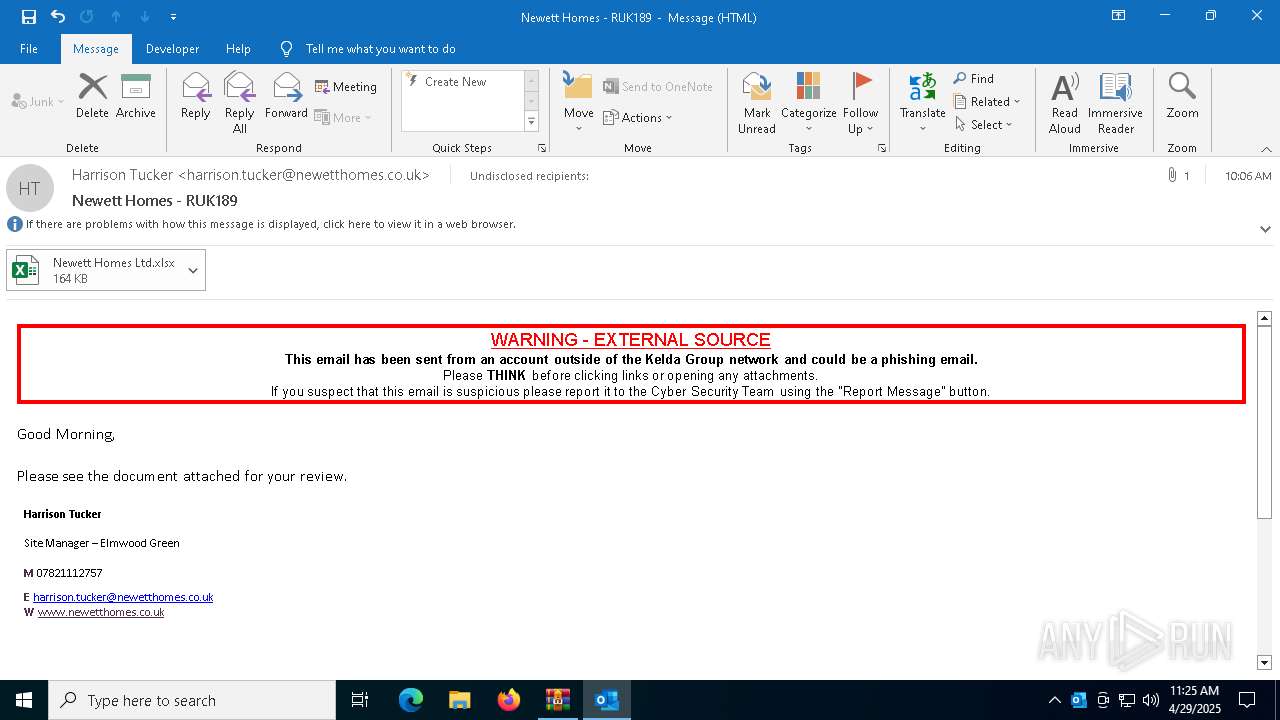
Task: Start Read Aloud
Action: click(x=1065, y=102)
